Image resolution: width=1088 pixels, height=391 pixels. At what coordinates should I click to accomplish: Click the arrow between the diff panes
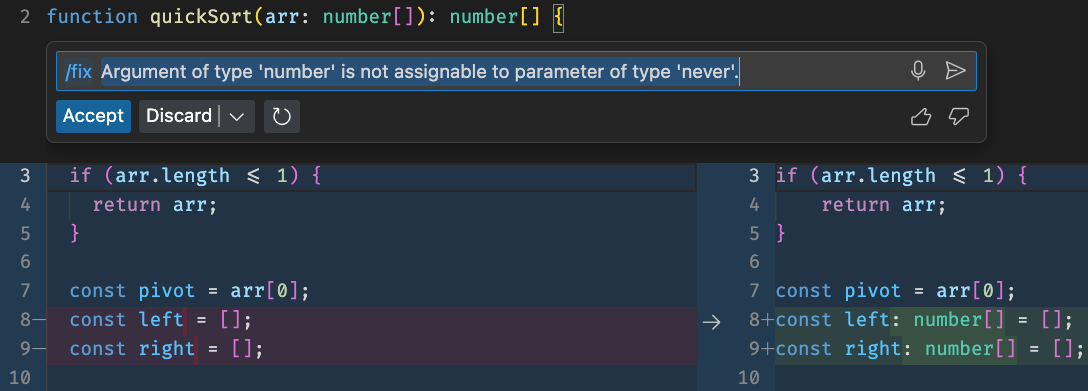tap(712, 322)
